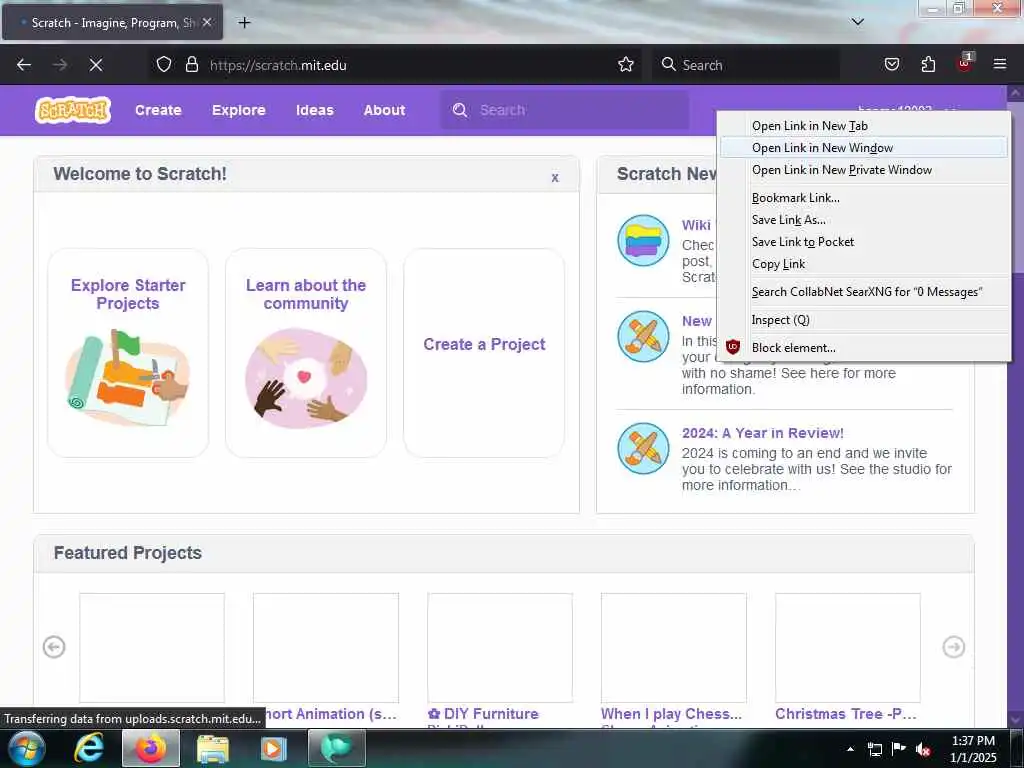Open the Christmas Tree featured project link
The image size is (1024, 768).
click(846, 714)
